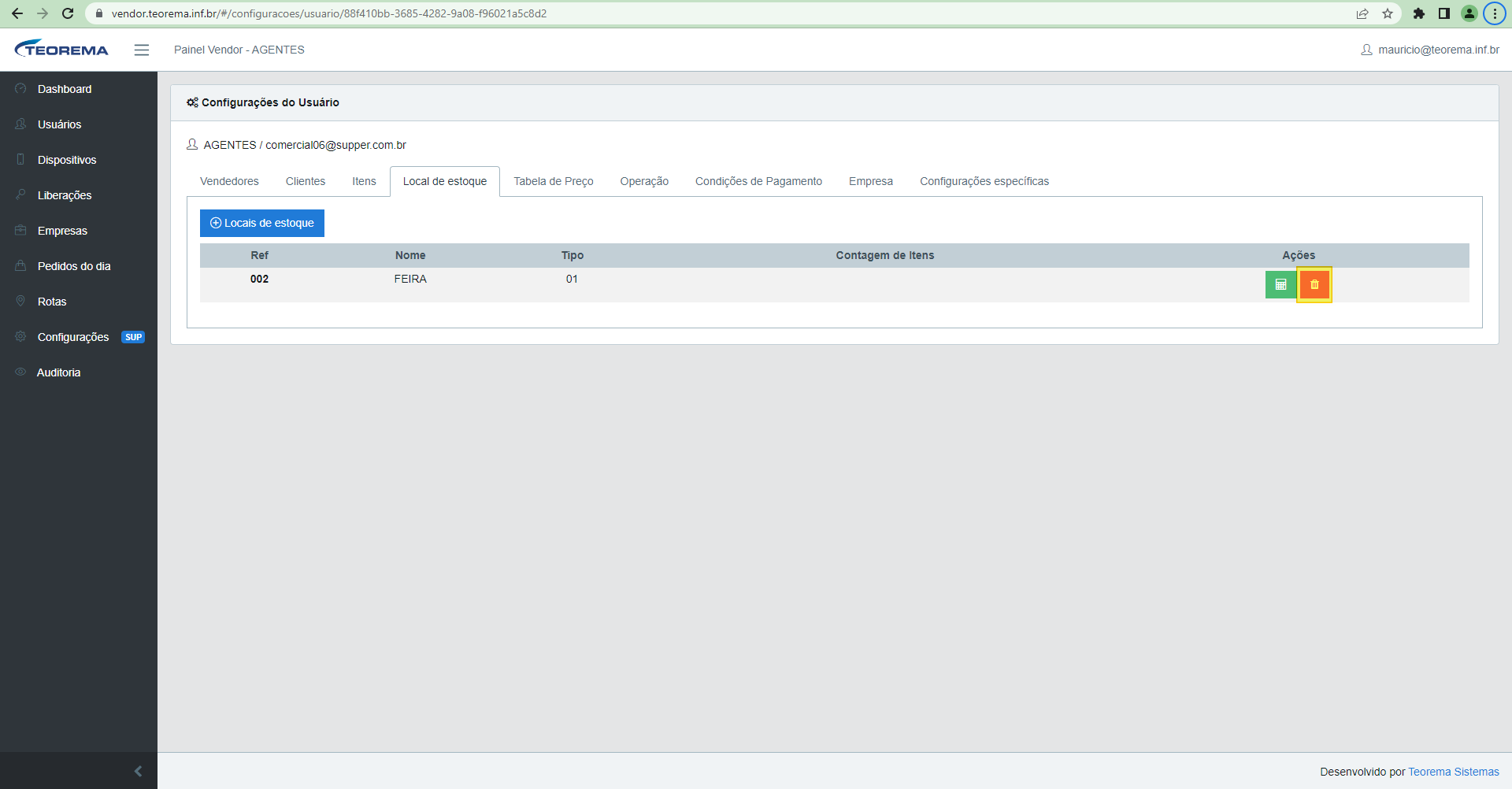The image size is (1512, 789).
Task: Click the browser forward arrow
Action: point(43,13)
